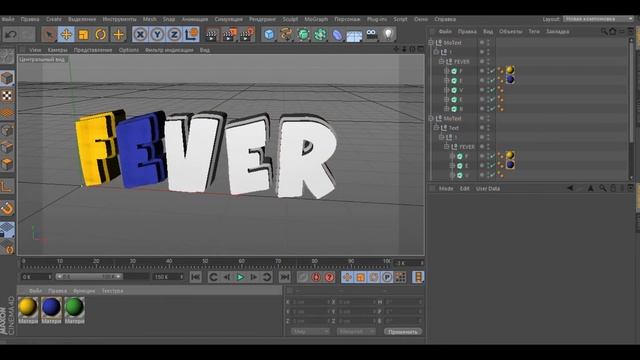The height and width of the screenshot is (360, 640).
Task: Click the floor environment icon
Action: point(354,36)
